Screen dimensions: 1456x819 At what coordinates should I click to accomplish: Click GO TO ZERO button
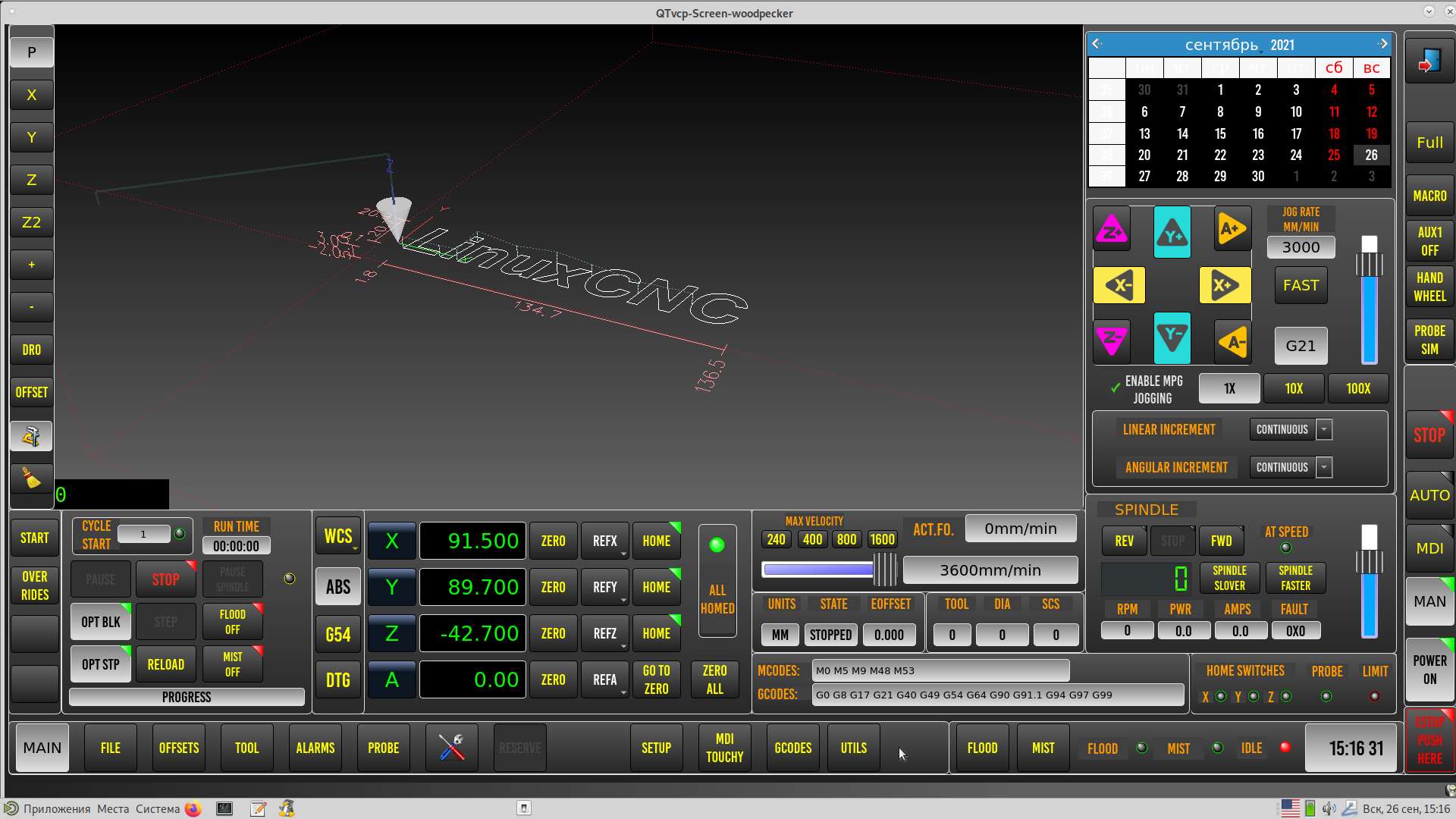657,679
